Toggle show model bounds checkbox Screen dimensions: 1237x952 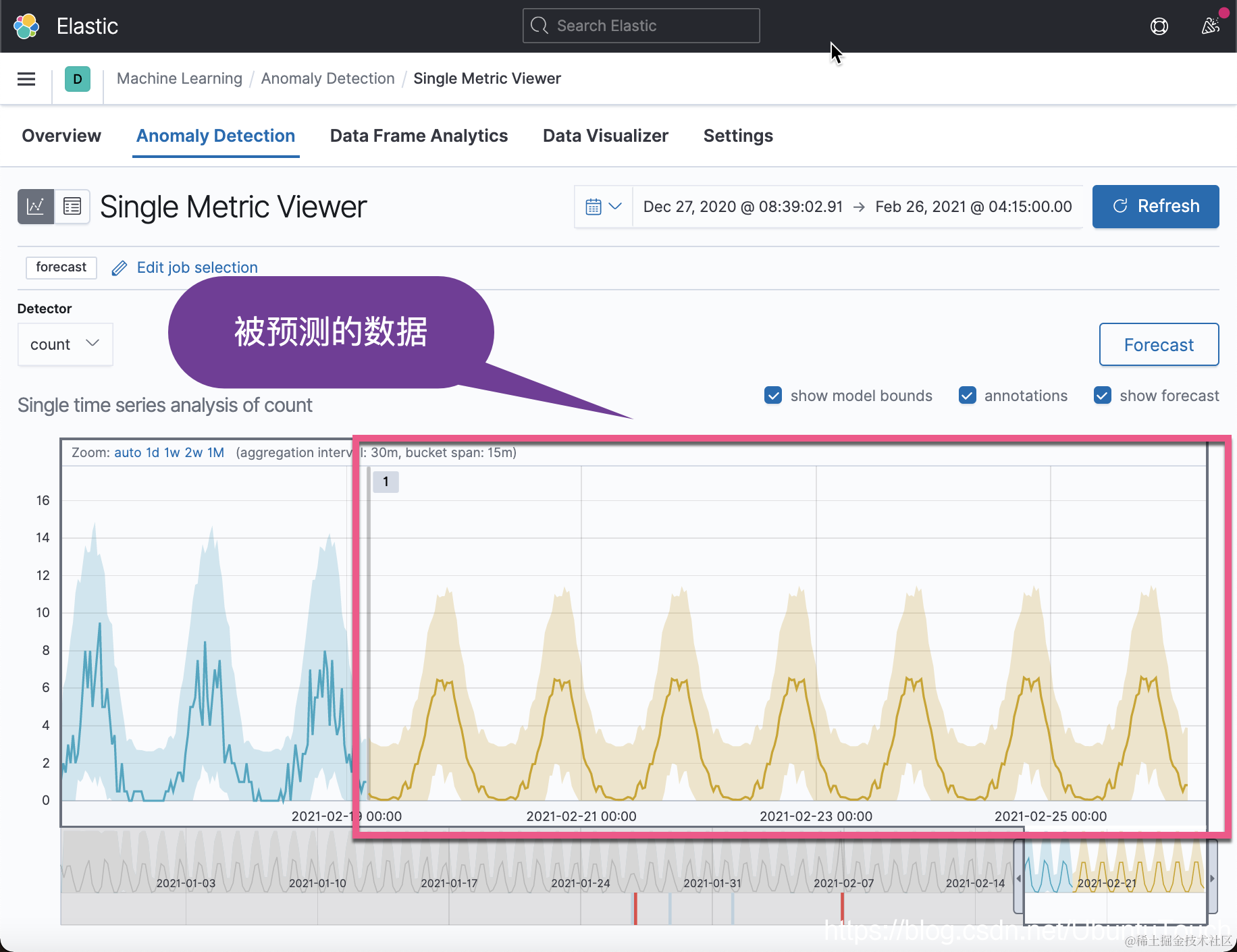(773, 396)
